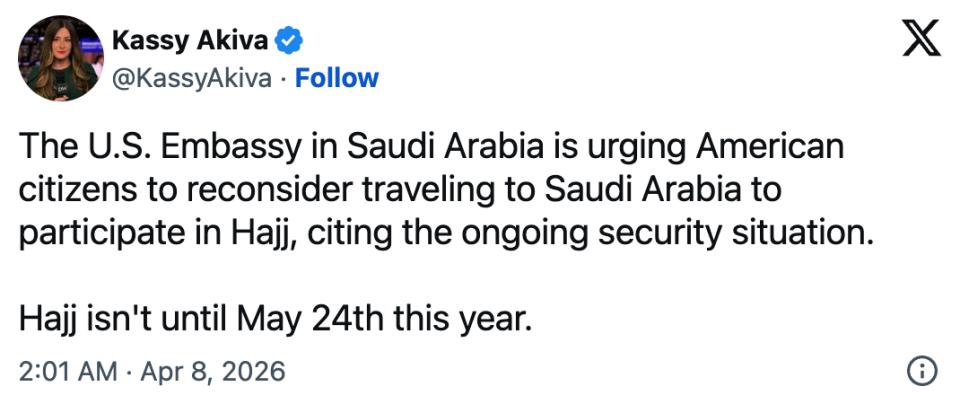This screenshot has height=404, width=960.
Task: Open the tweet info circle icon
Action: 920,371
